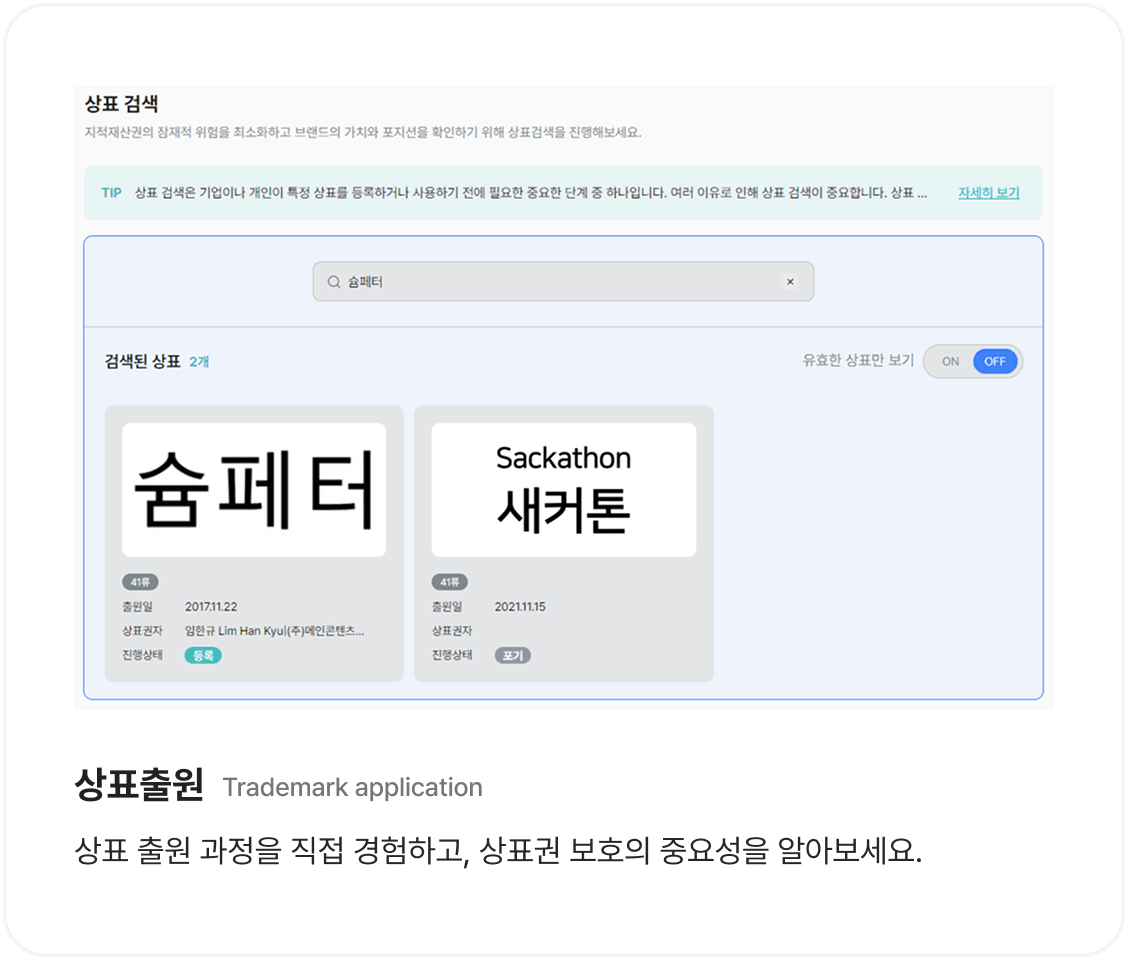Click the 유효한 상표만 보기 label
Image resolution: width=1128 pixels, height=960 pixels.
[858, 361]
